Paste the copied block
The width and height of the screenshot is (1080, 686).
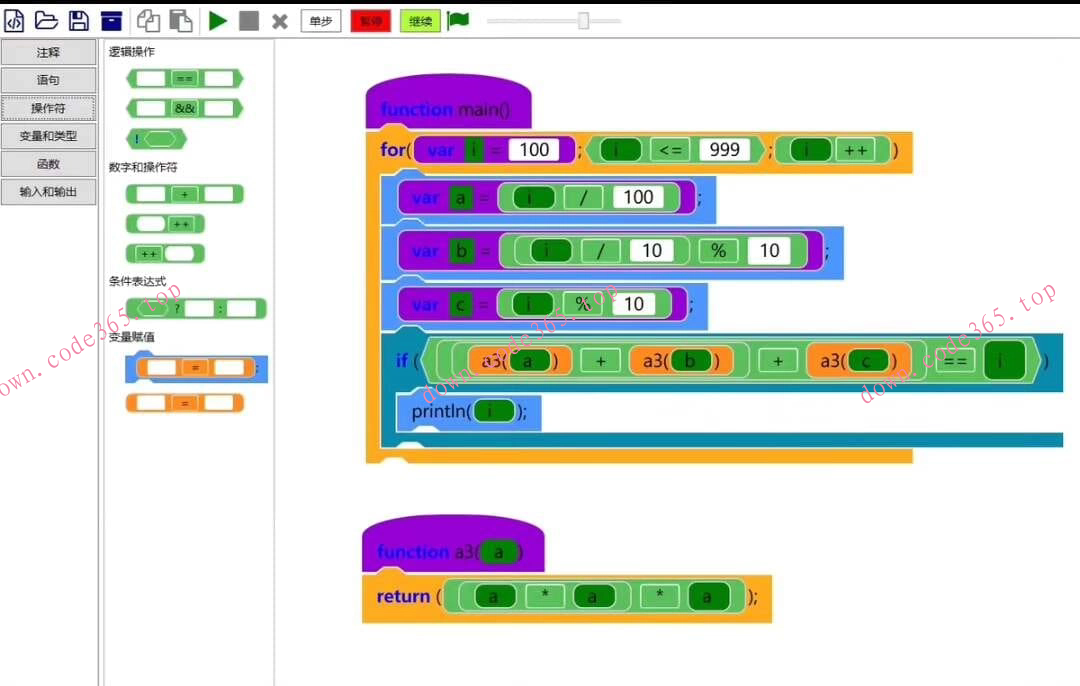point(180,21)
